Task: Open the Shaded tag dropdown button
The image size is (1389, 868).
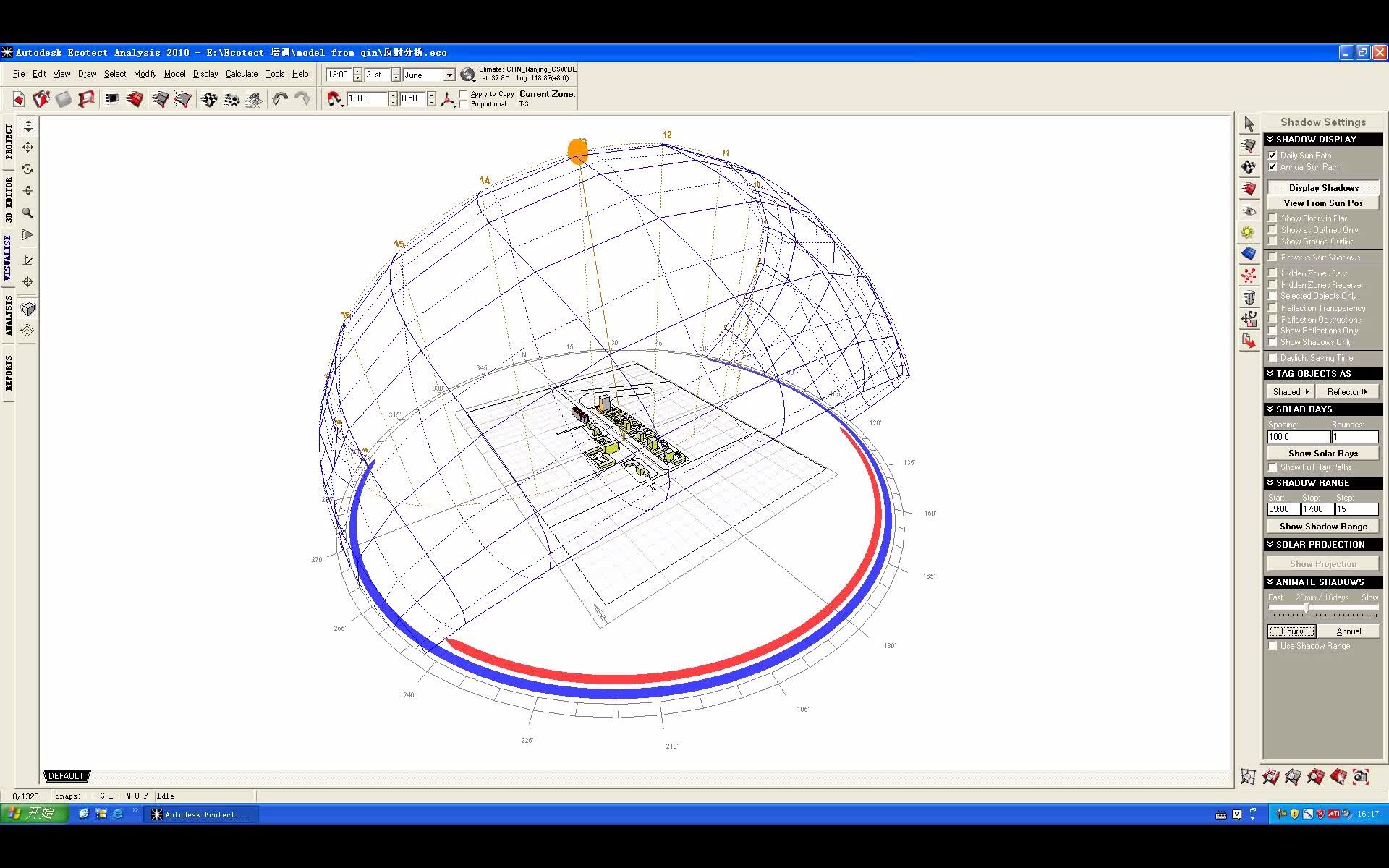Action: pos(1291,391)
